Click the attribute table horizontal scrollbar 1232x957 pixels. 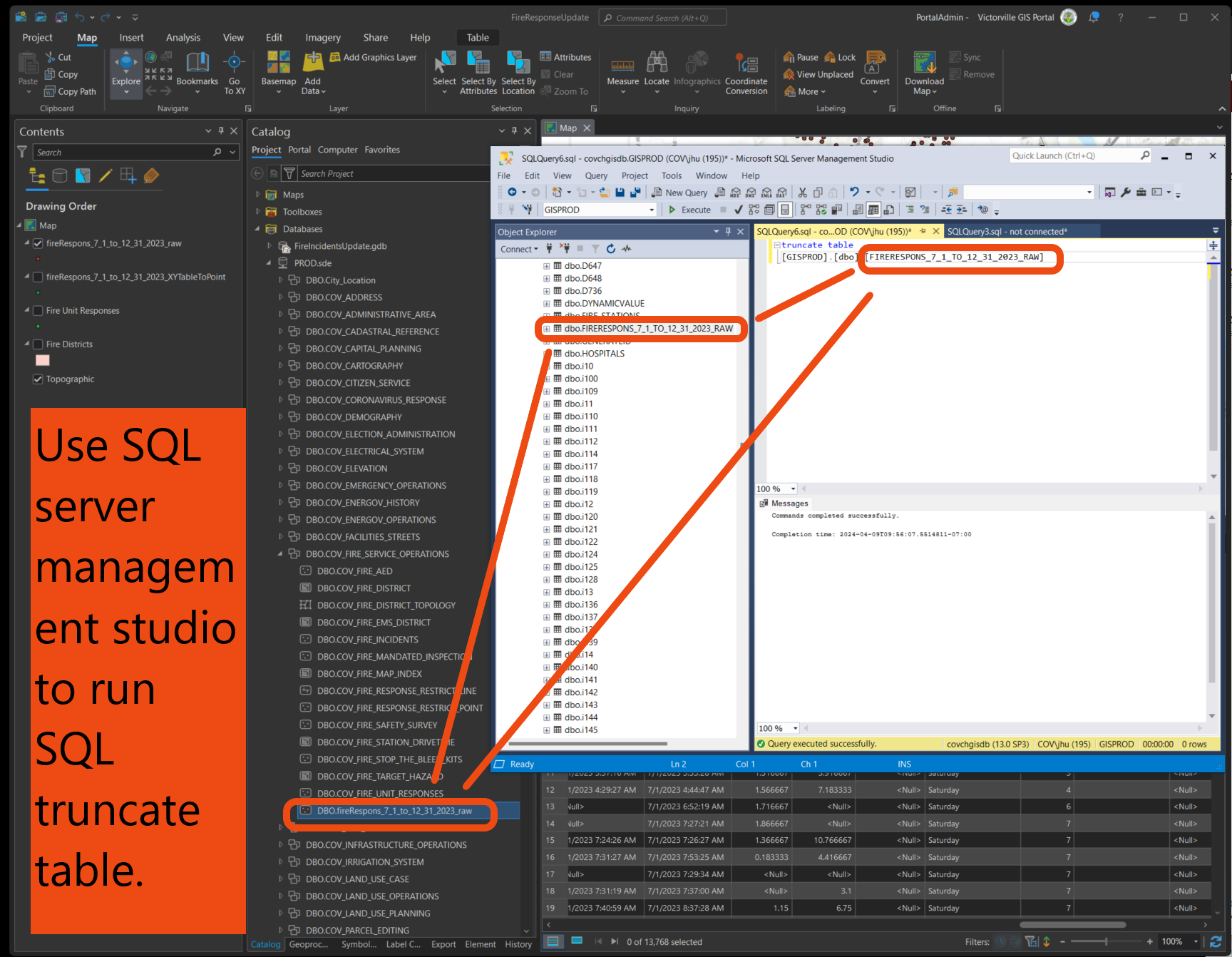point(1073,925)
